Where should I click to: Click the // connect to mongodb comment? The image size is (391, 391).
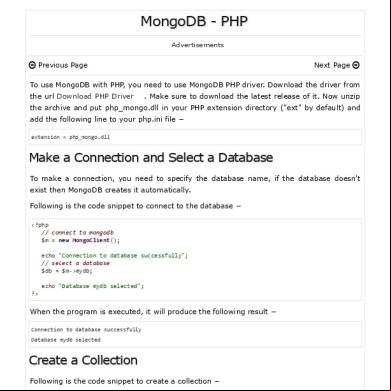pyautogui.click(x=78, y=232)
